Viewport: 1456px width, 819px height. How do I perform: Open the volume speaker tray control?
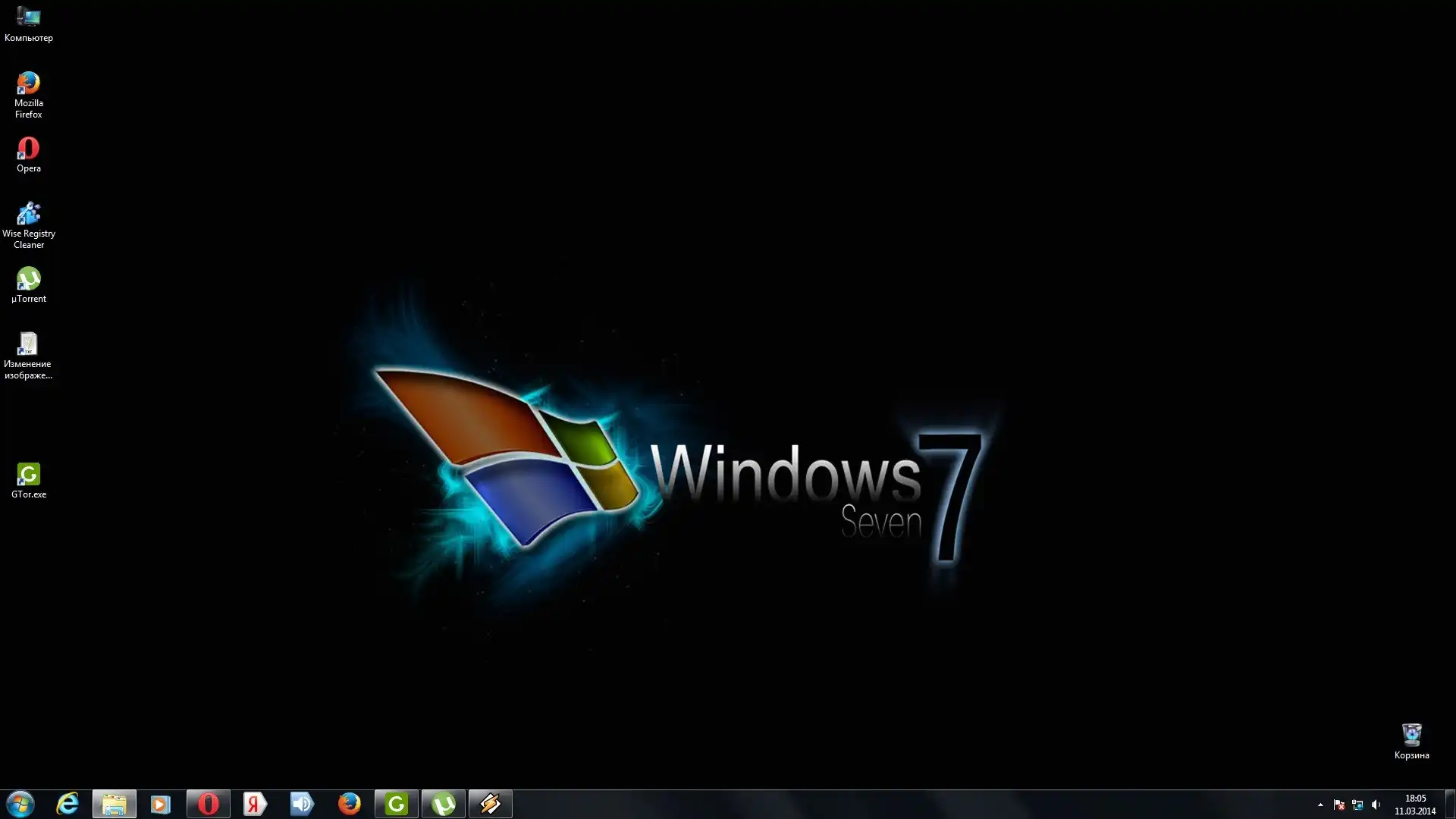click(x=1376, y=805)
